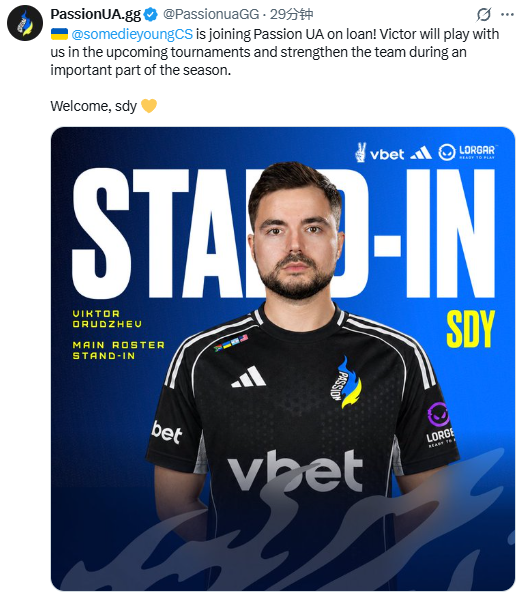This screenshot has height=598, width=520.
Task: Click the Viktor Orudzhev name caption
Action: click(107, 319)
